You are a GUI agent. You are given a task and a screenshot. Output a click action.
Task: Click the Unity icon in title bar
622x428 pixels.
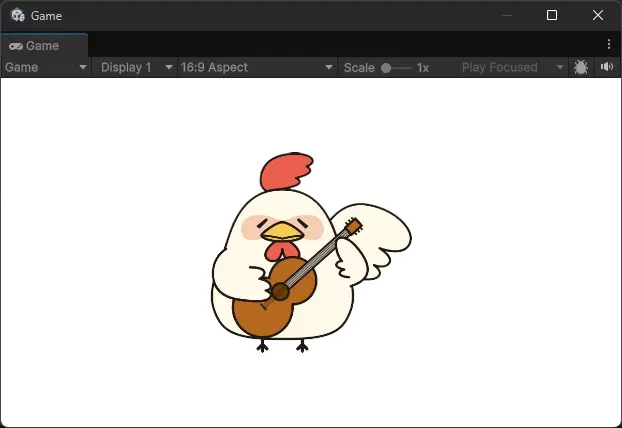coord(18,15)
